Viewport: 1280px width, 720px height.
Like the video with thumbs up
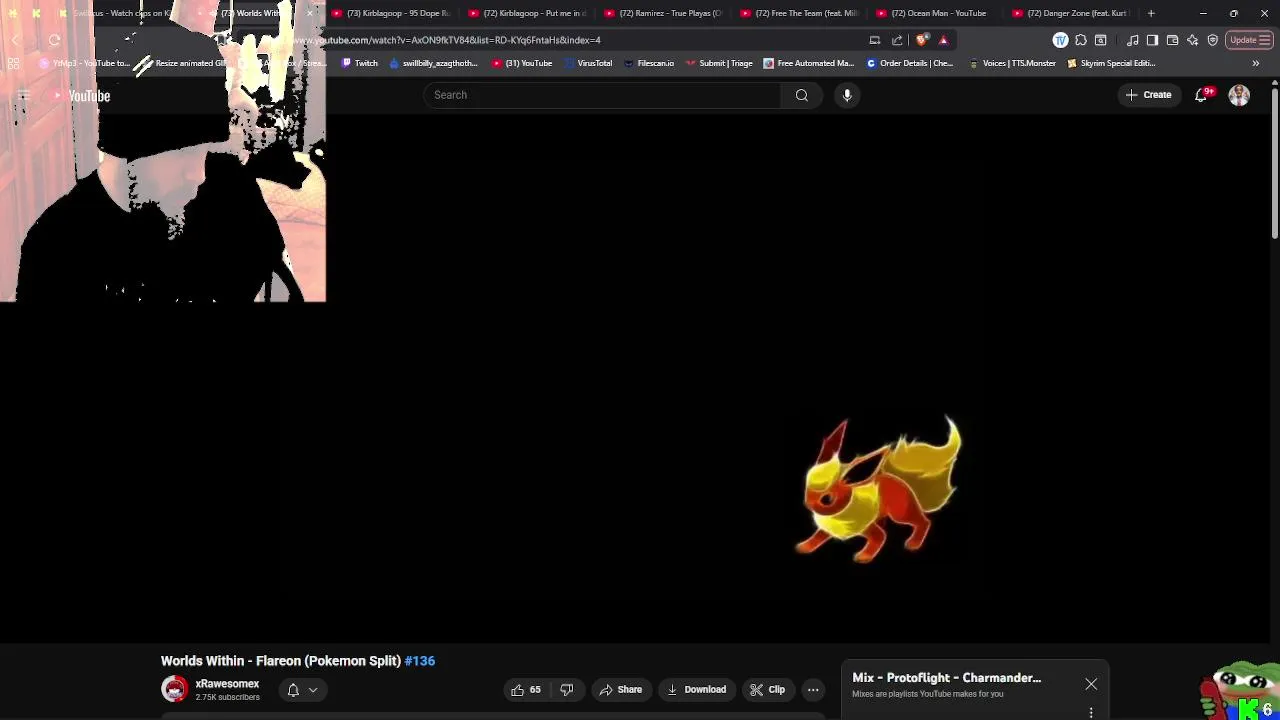[x=525, y=690]
